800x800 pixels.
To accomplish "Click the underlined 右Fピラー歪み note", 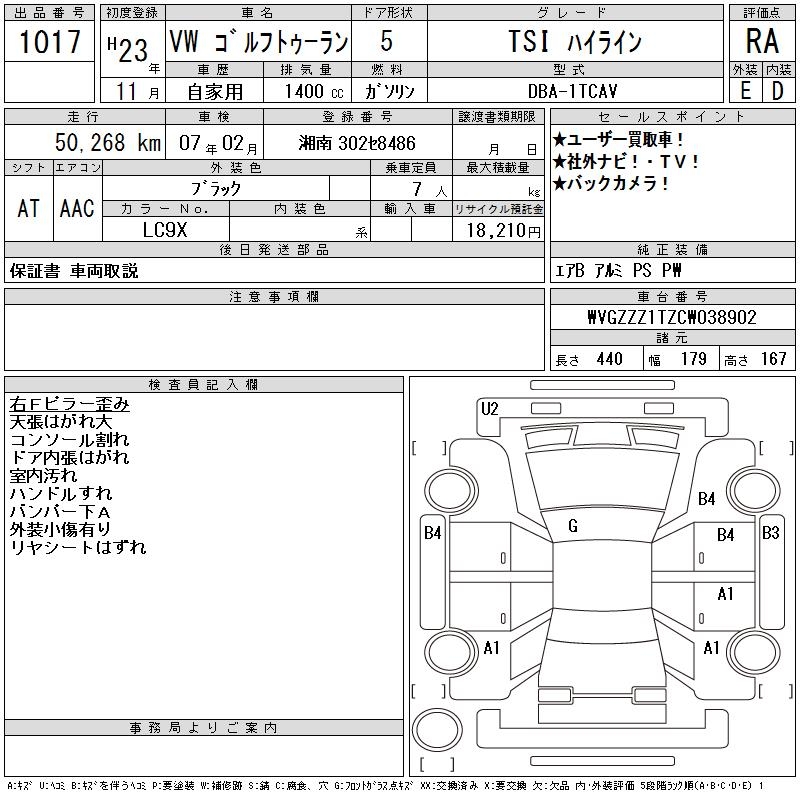I will click(69, 404).
